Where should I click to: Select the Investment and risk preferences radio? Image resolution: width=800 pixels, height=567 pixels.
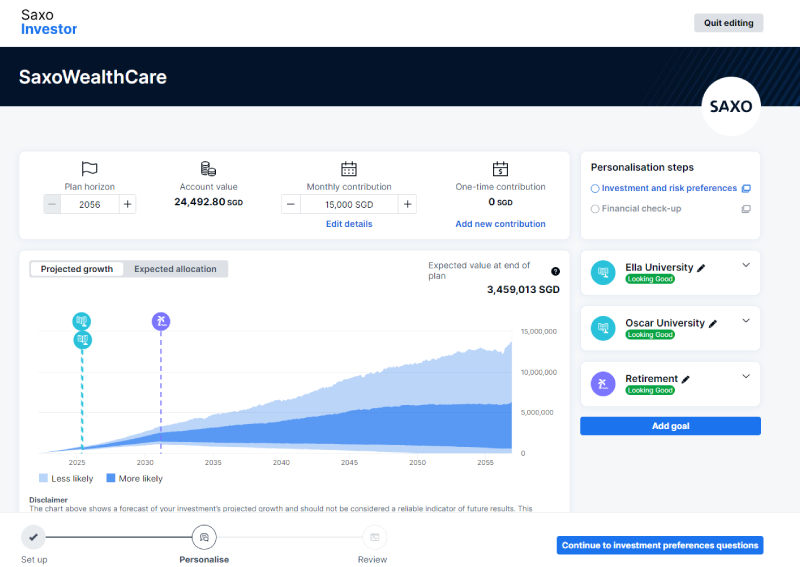[x=595, y=188]
